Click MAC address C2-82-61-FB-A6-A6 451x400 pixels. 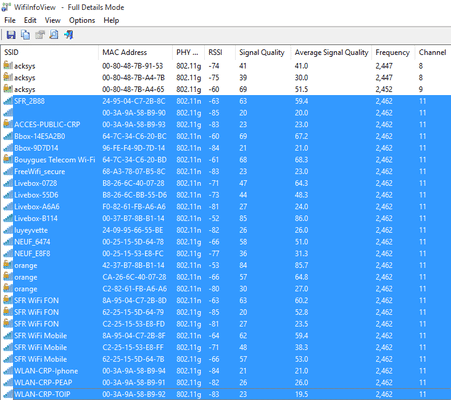(134, 289)
